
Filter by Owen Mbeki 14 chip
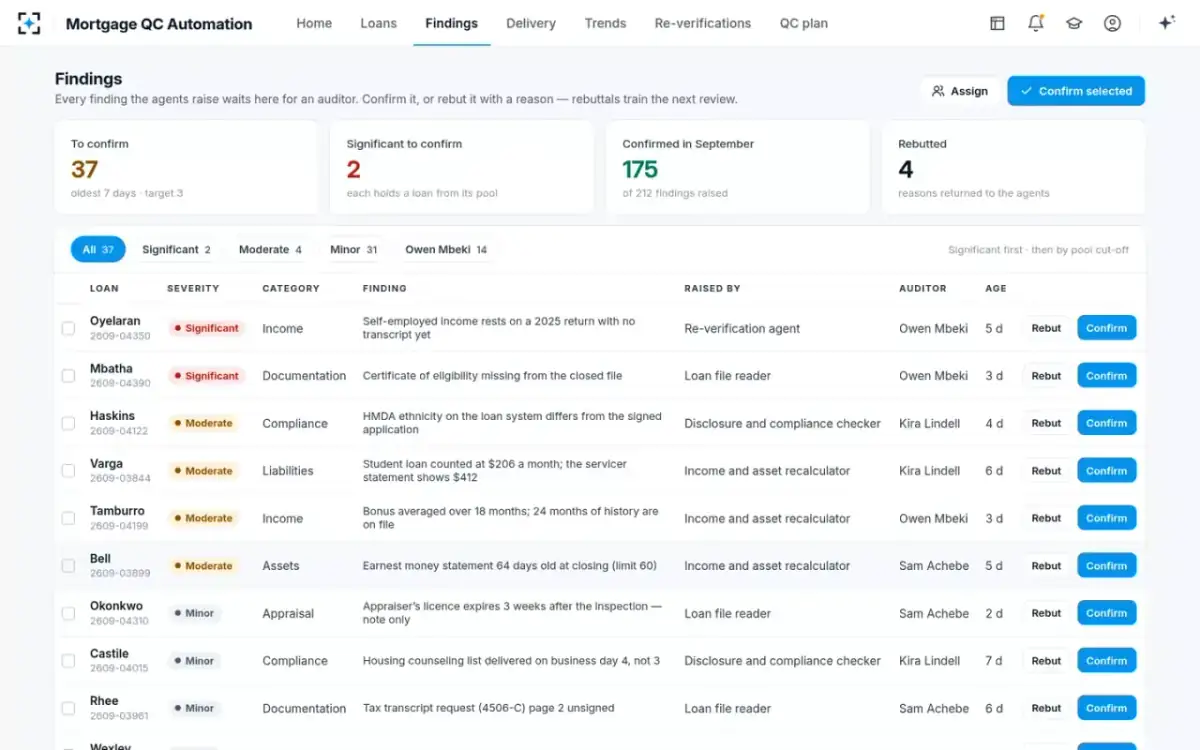(x=446, y=250)
